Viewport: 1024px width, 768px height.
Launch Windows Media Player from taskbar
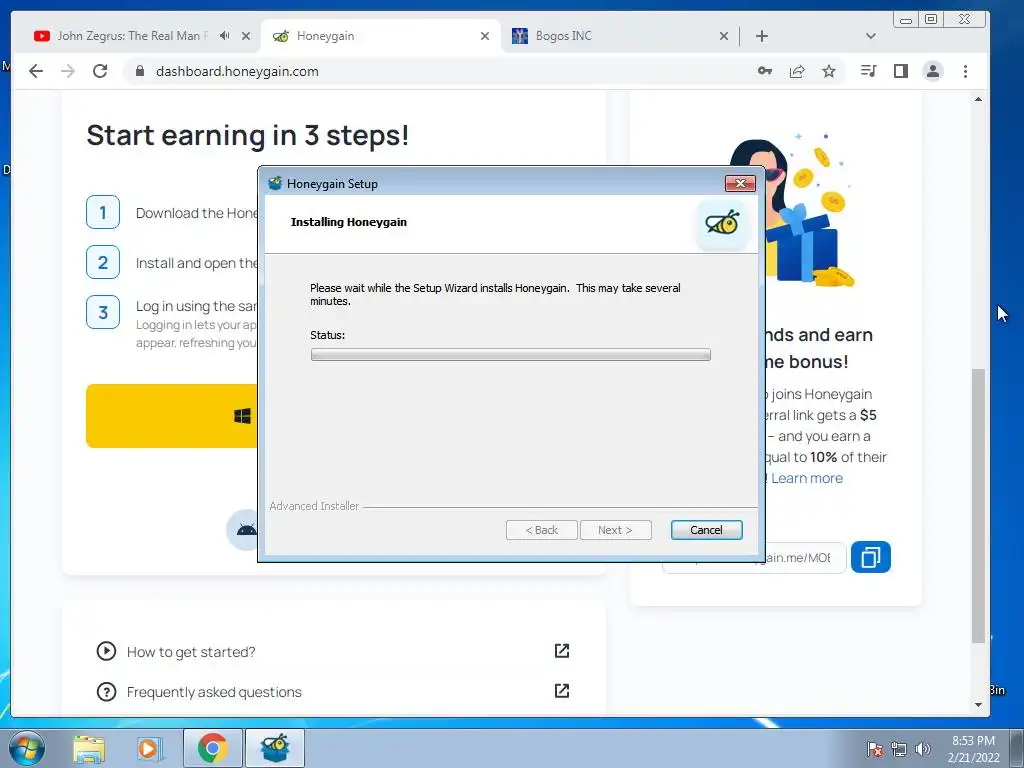click(149, 748)
